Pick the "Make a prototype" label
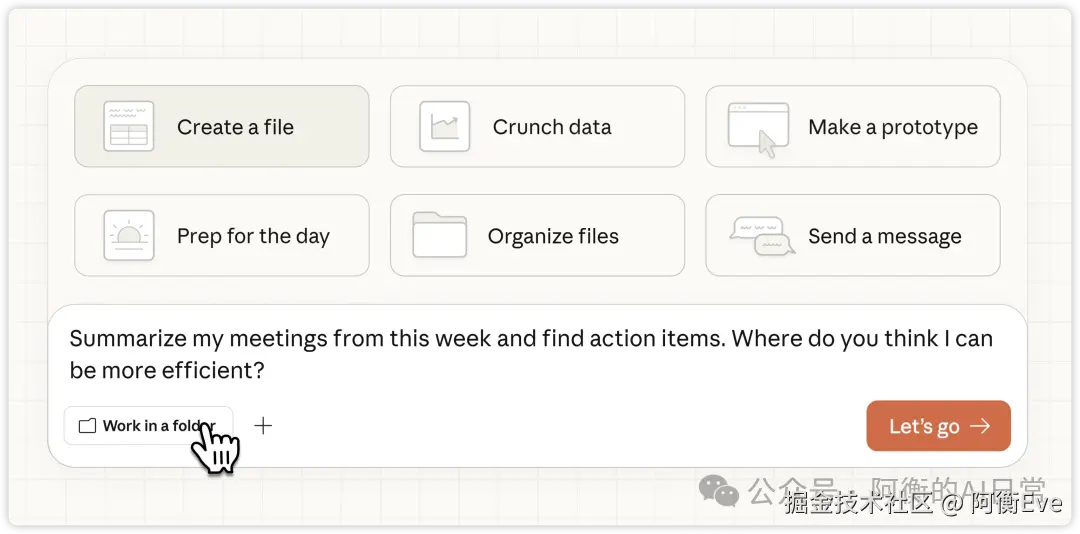Image resolution: width=1080 pixels, height=534 pixels. point(893,127)
